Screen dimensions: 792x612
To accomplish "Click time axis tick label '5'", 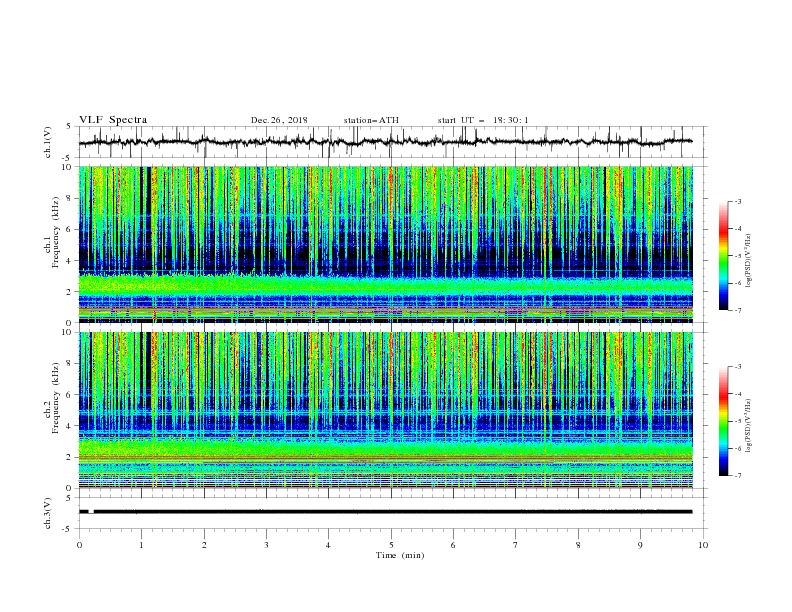I will 391,545.
